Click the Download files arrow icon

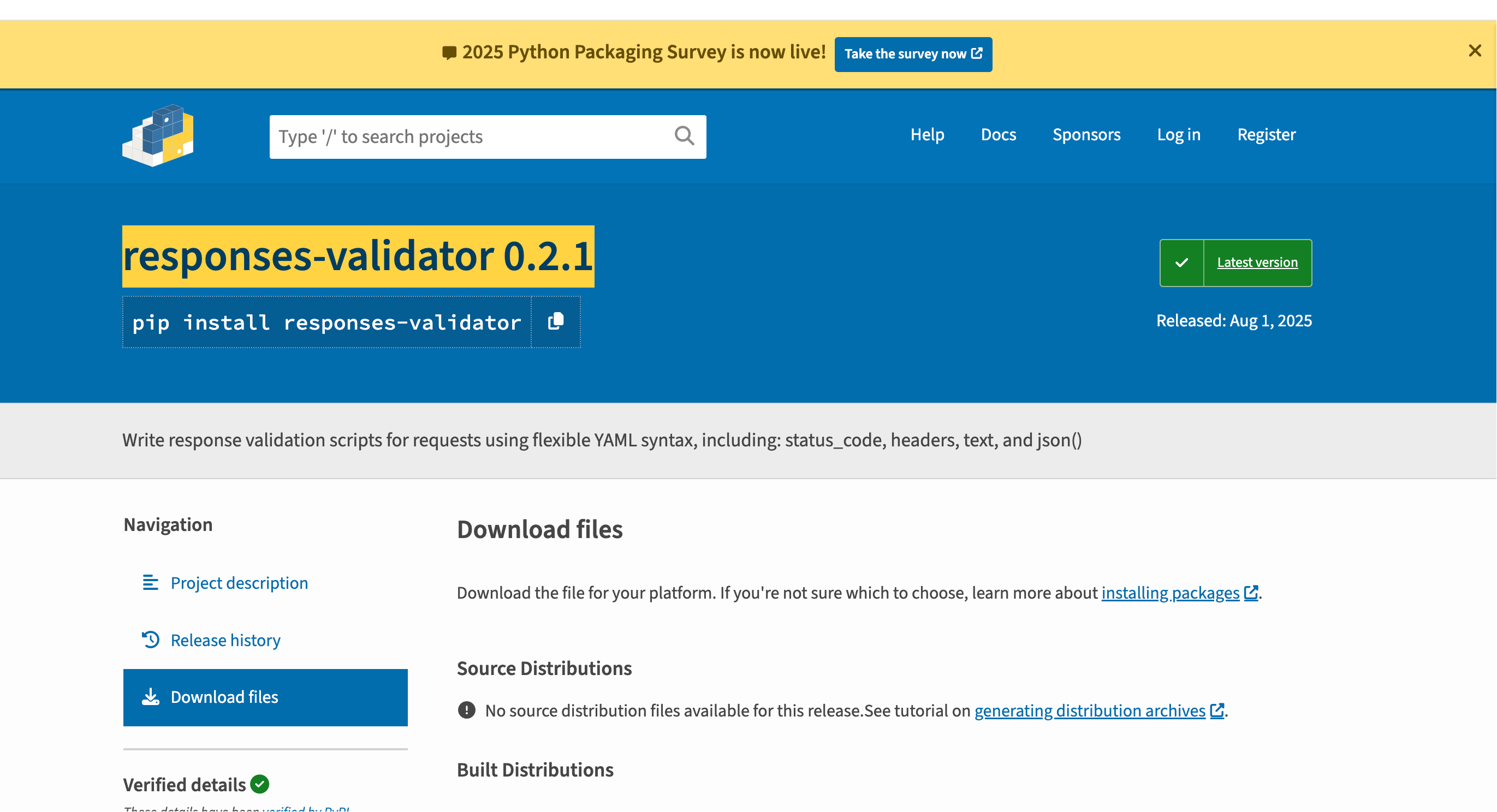pos(151,696)
